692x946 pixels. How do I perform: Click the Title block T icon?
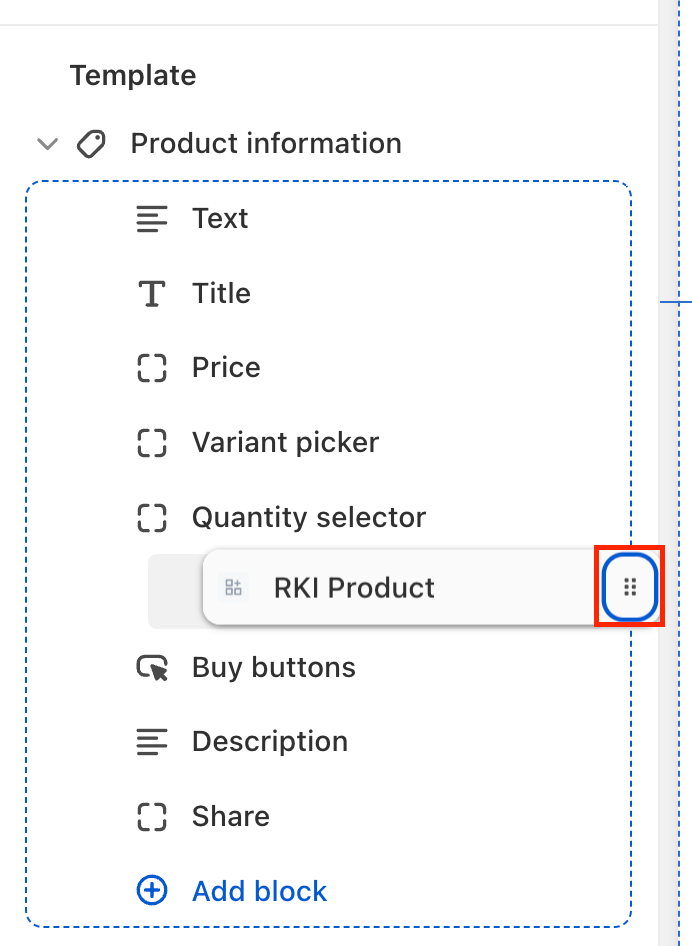tap(152, 294)
